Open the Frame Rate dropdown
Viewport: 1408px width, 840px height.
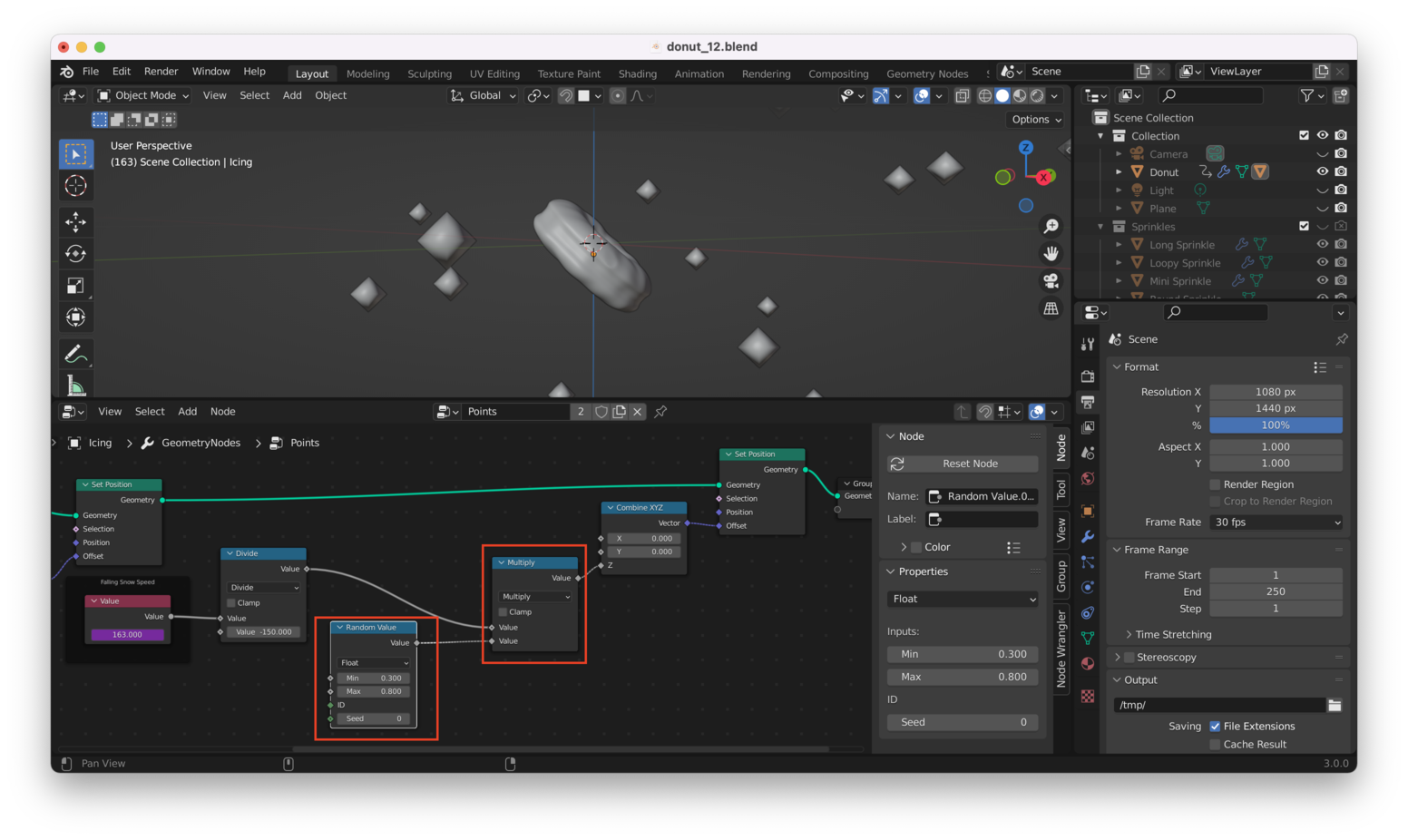click(x=1276, y=523)
